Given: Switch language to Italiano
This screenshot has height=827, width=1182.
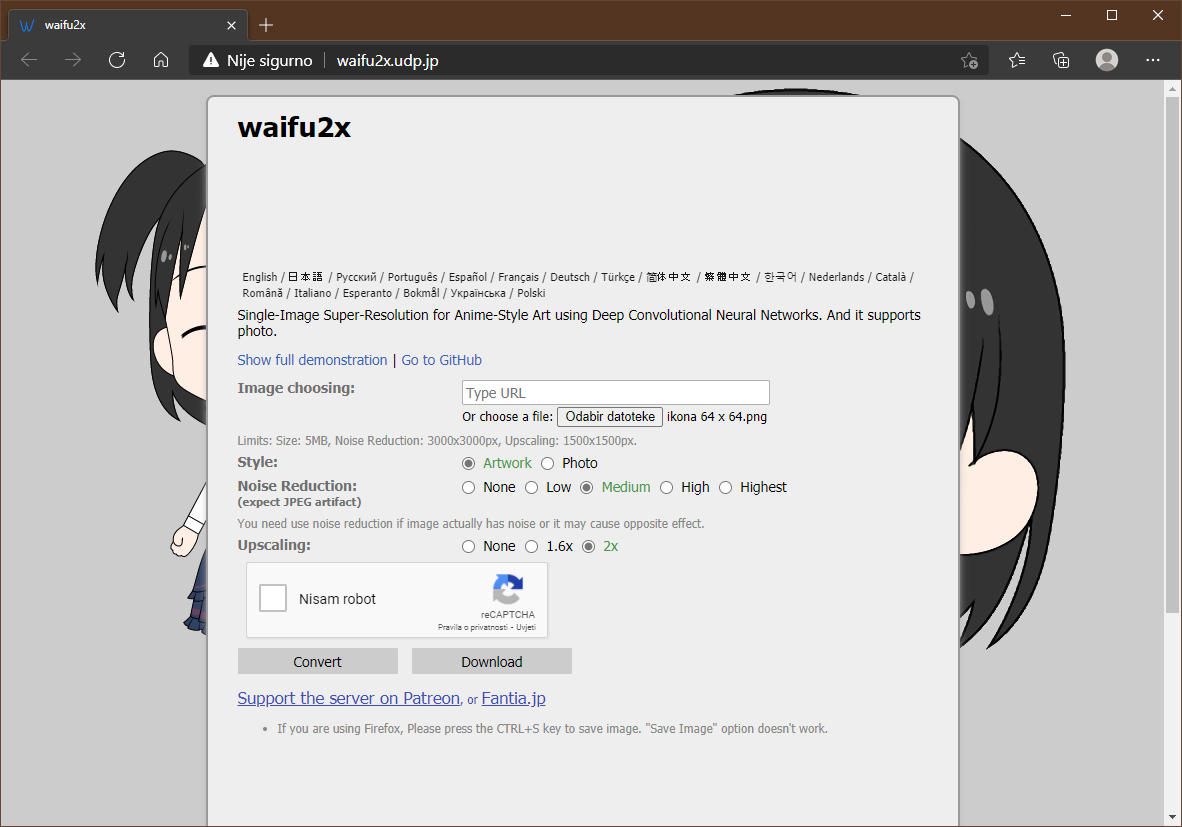Looking at the screenshot, I should [312, 293].
